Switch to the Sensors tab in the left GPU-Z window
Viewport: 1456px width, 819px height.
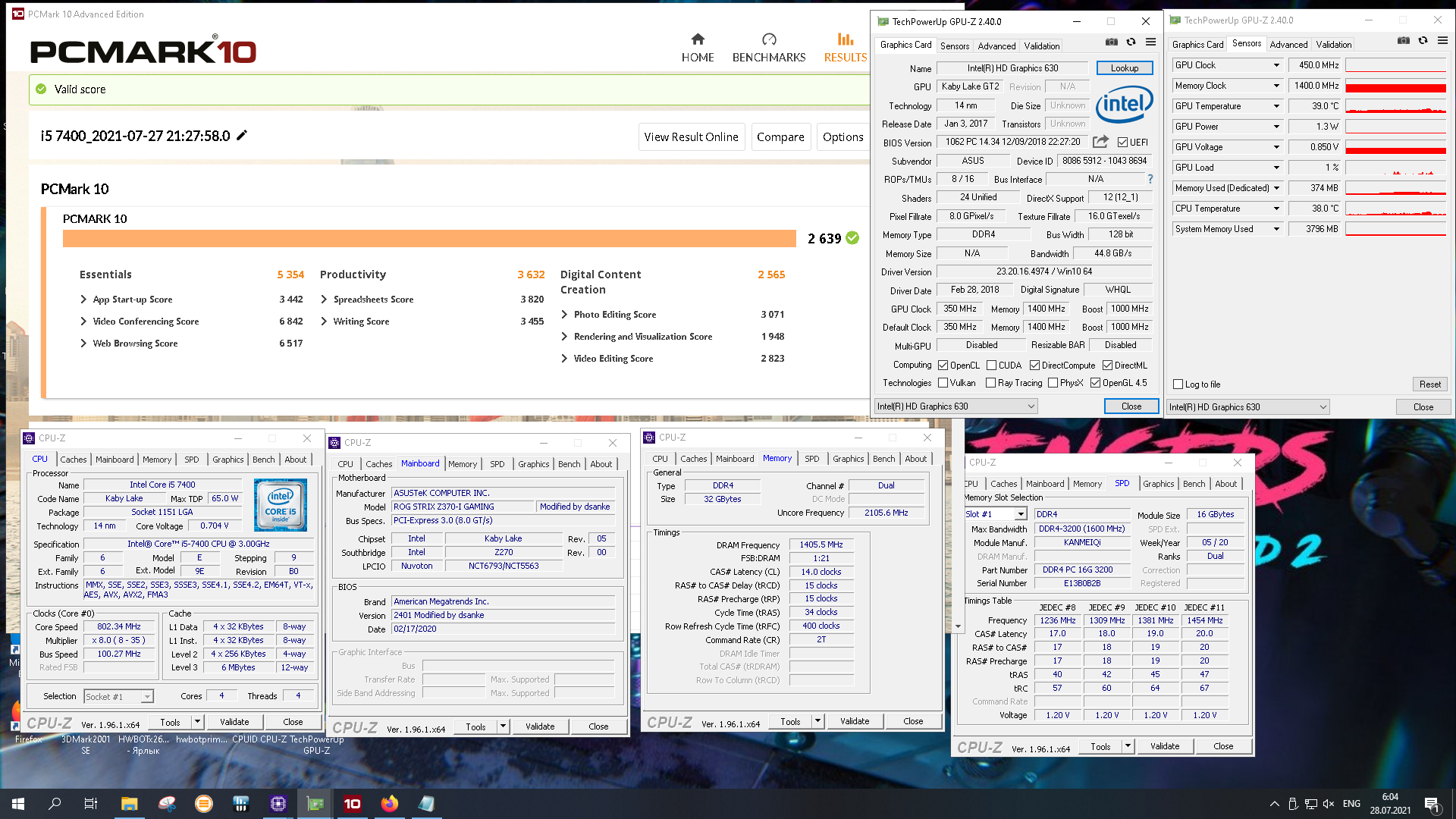click(955, 46)
